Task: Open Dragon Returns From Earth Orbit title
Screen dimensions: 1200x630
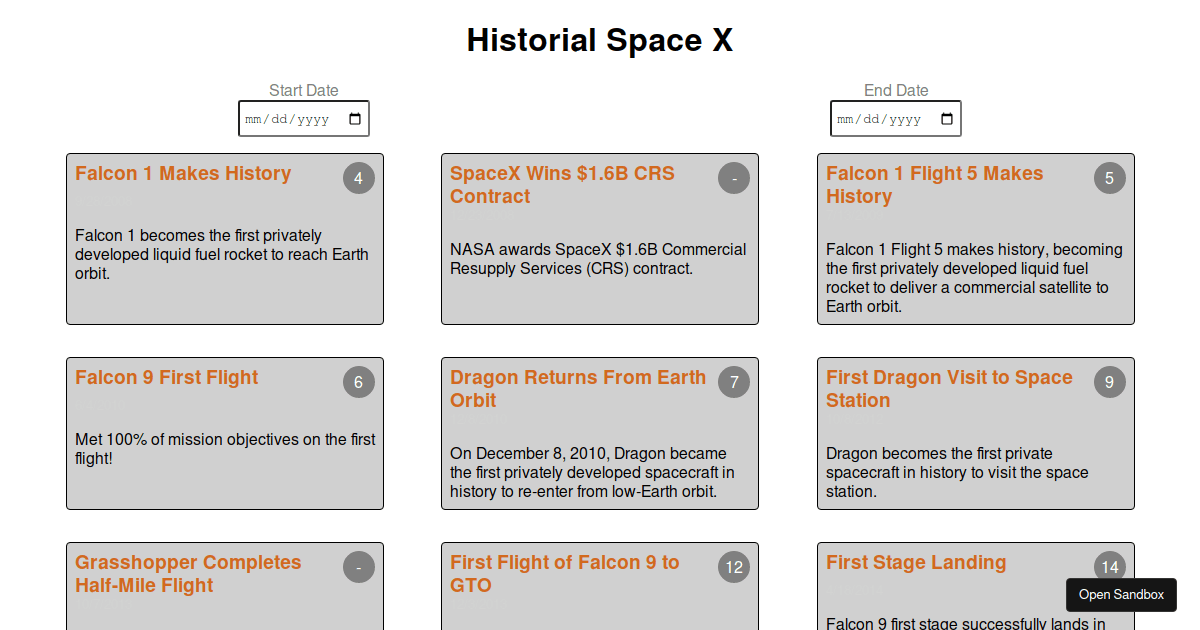Action: click(578, 389)
